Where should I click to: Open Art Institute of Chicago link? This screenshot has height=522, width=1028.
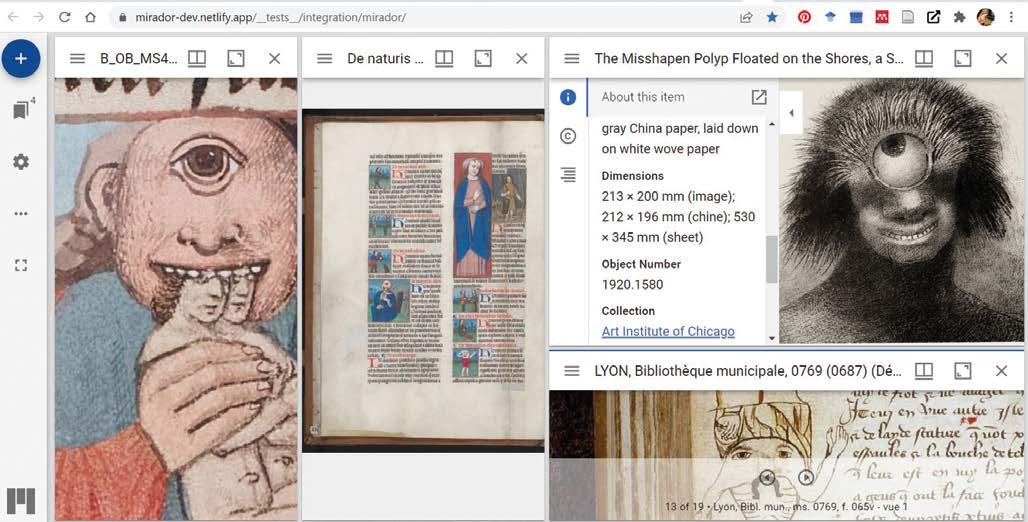coord(668,331)
